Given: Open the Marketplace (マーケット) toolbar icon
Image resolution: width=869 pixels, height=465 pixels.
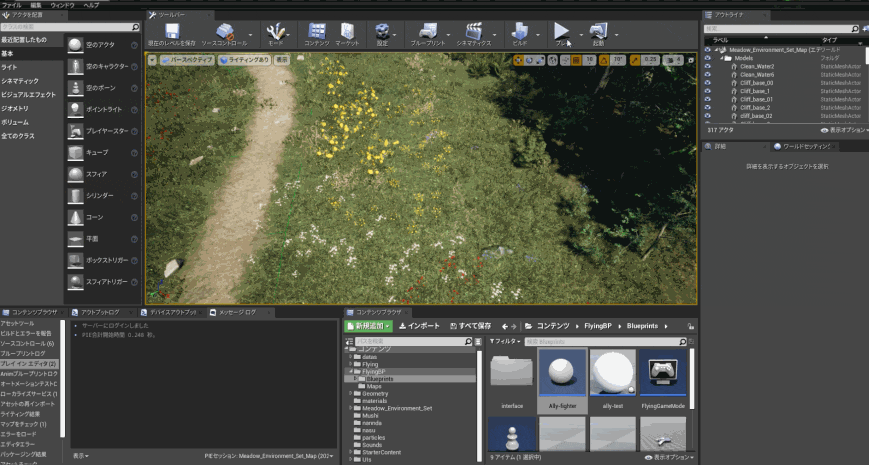Looking at the screenshot, I should point(347,33).
